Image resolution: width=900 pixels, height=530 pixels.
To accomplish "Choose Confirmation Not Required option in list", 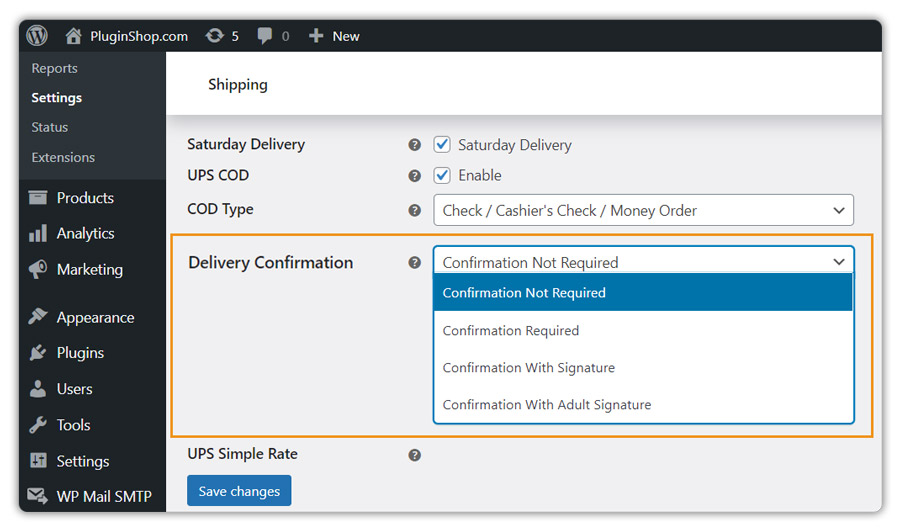I will 643,292.
